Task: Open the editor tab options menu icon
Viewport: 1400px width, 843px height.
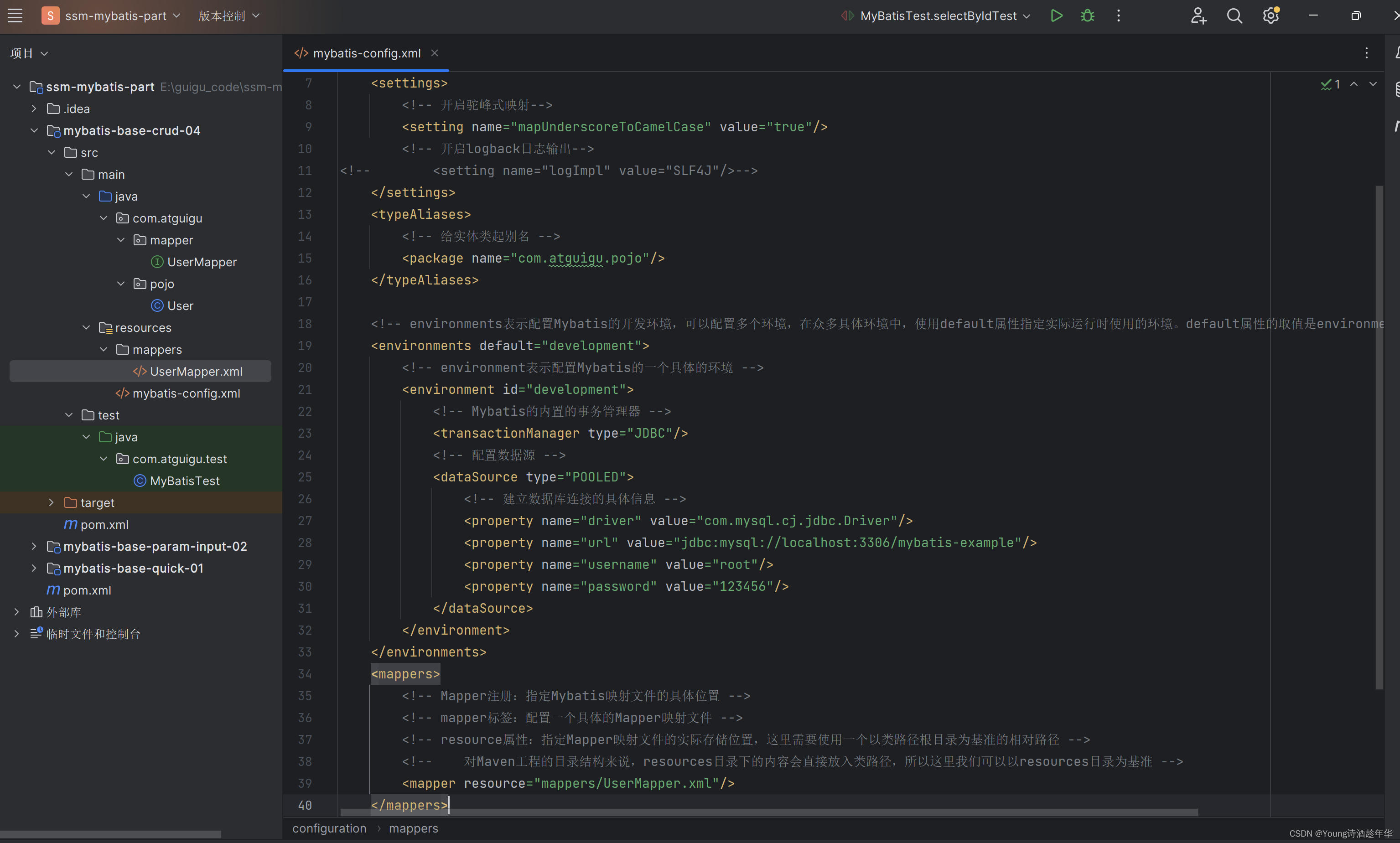Action: (1366, 53)
